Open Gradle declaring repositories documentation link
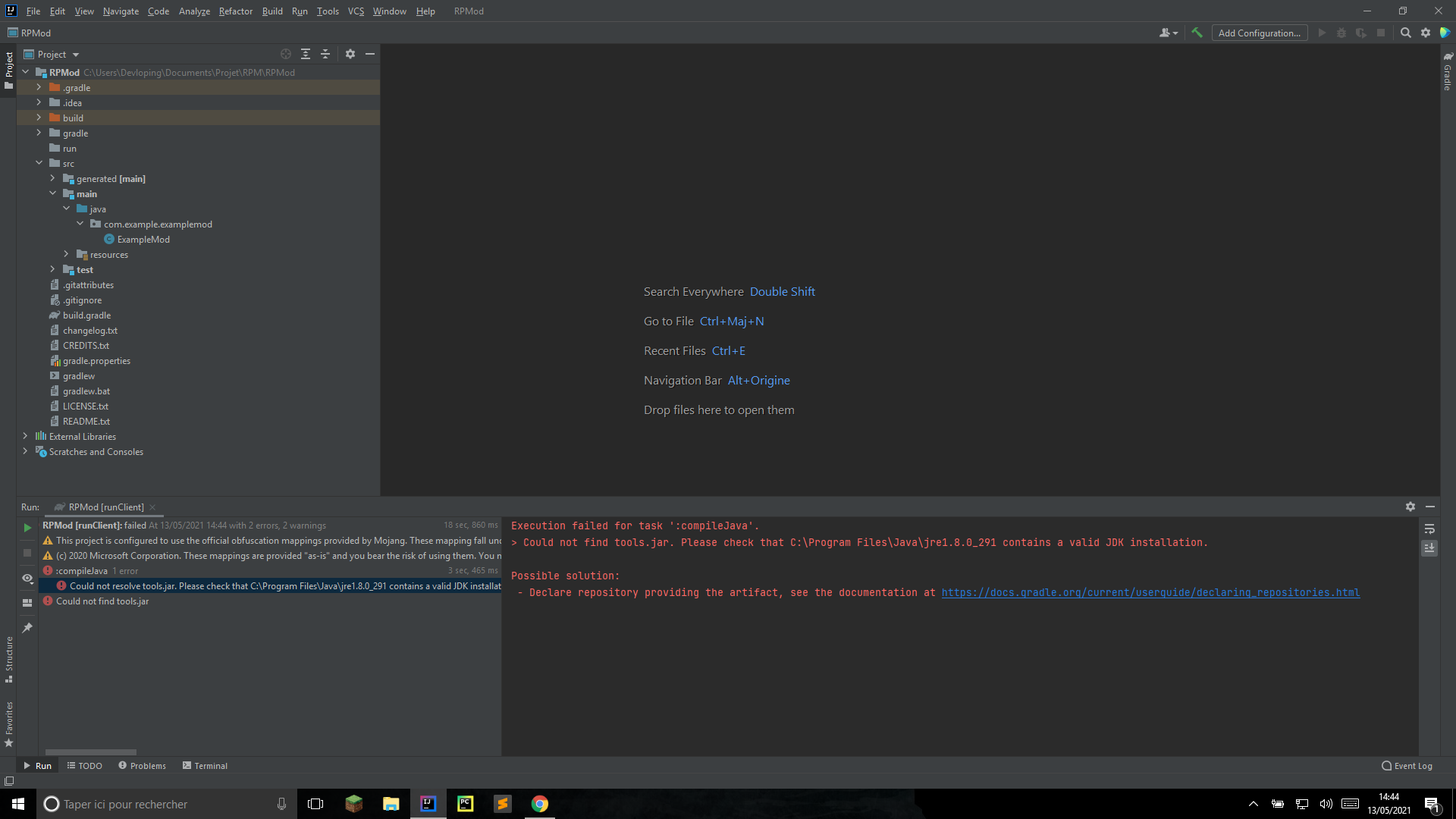The image size is (1456, 819). point(1150,593)
